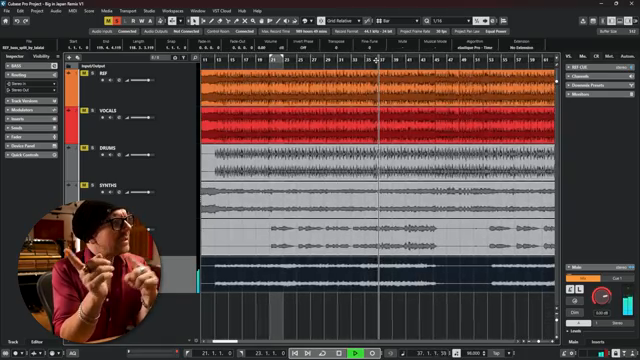The width and height of the screenshot is (640, 360).
Task: Click the Stop button in transport
Action: 339,353
